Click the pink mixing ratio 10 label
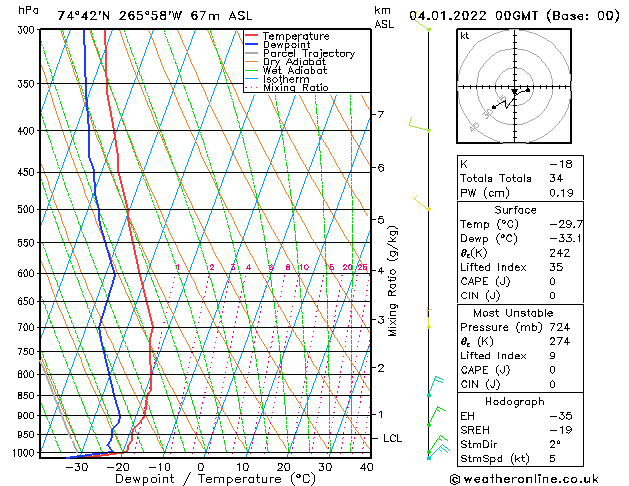The width and height of the screenshot is (629, 486). (x=304, y=267)
